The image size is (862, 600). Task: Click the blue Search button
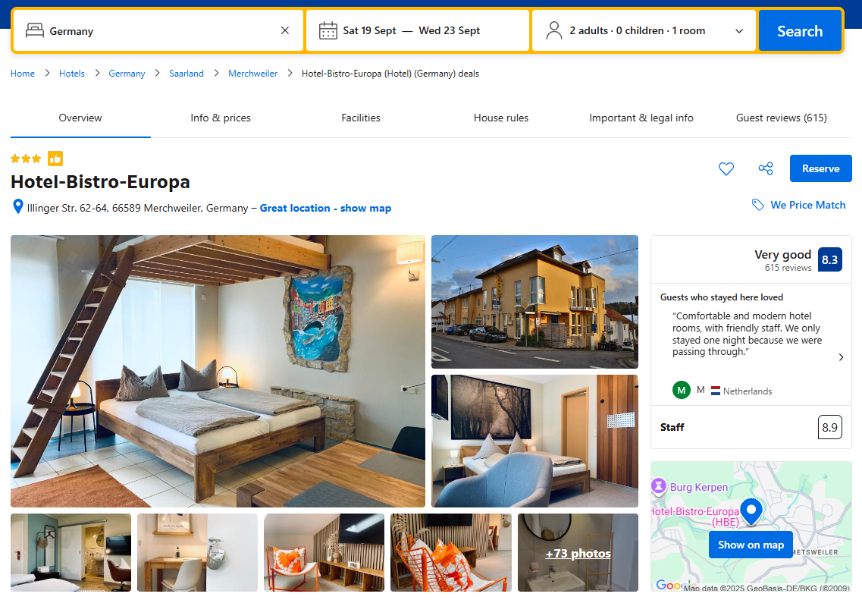(x=800, y=31)
